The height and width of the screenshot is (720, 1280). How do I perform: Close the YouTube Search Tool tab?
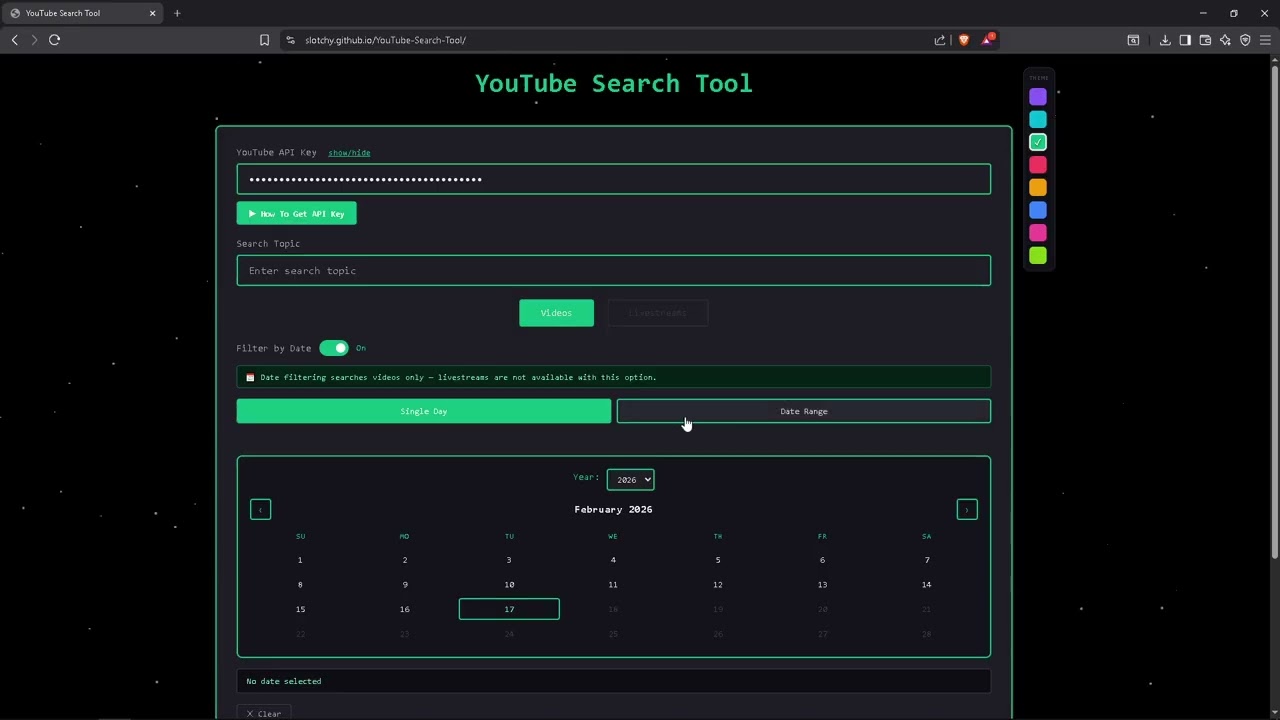(152, 13)
